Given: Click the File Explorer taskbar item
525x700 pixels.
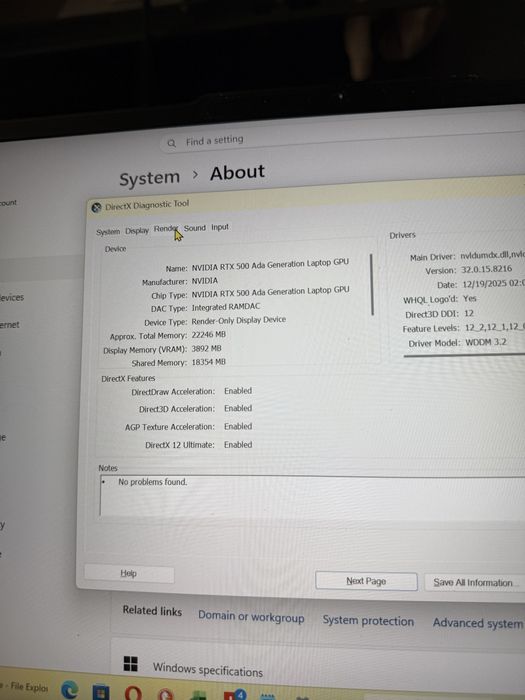Looking at the screenshot, I should [x=25, y=686].
